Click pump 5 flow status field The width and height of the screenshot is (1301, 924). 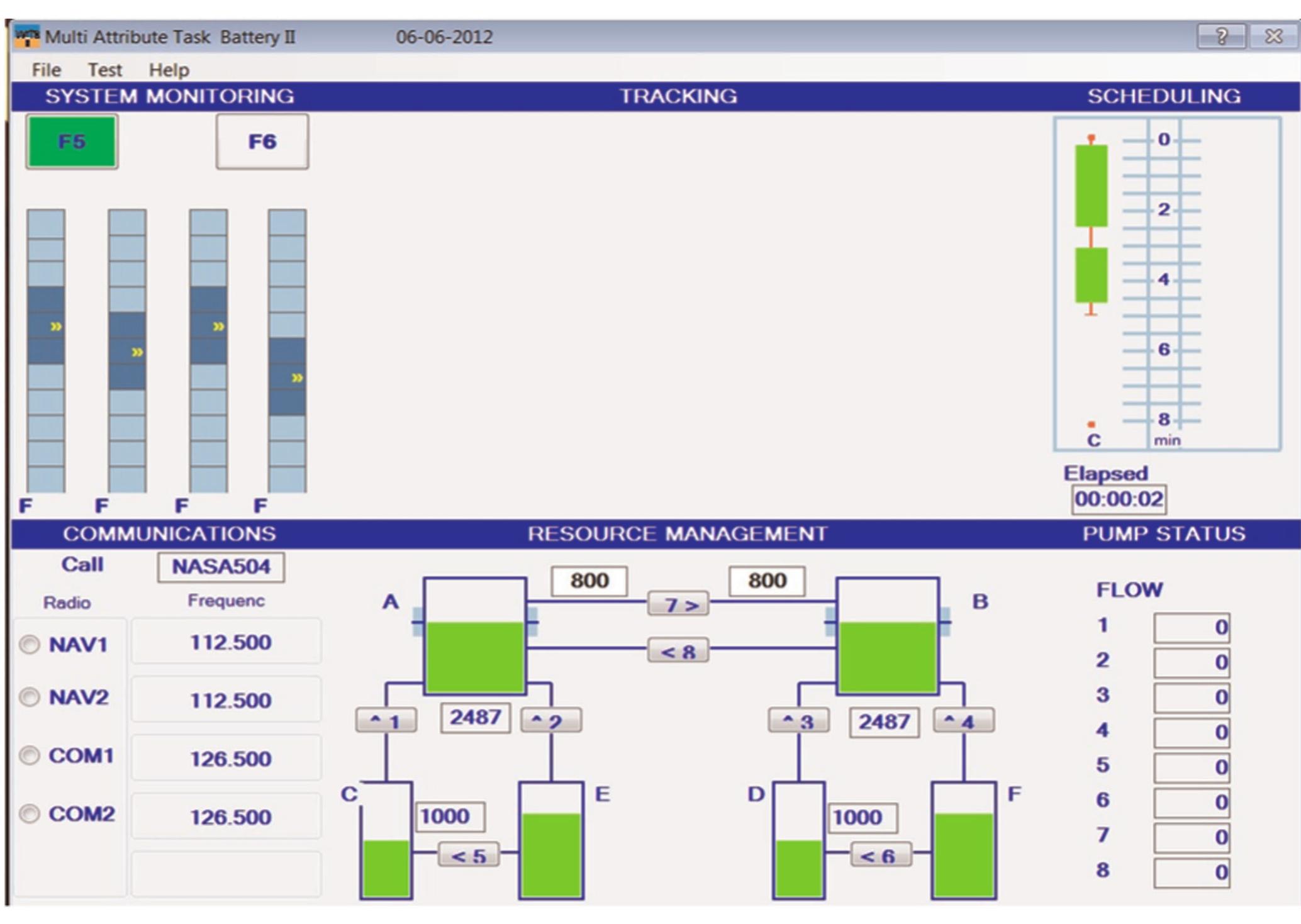click(1192, 767)
